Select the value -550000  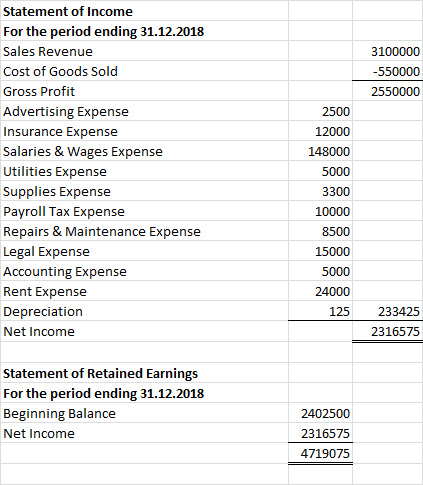tap(396, 72)
